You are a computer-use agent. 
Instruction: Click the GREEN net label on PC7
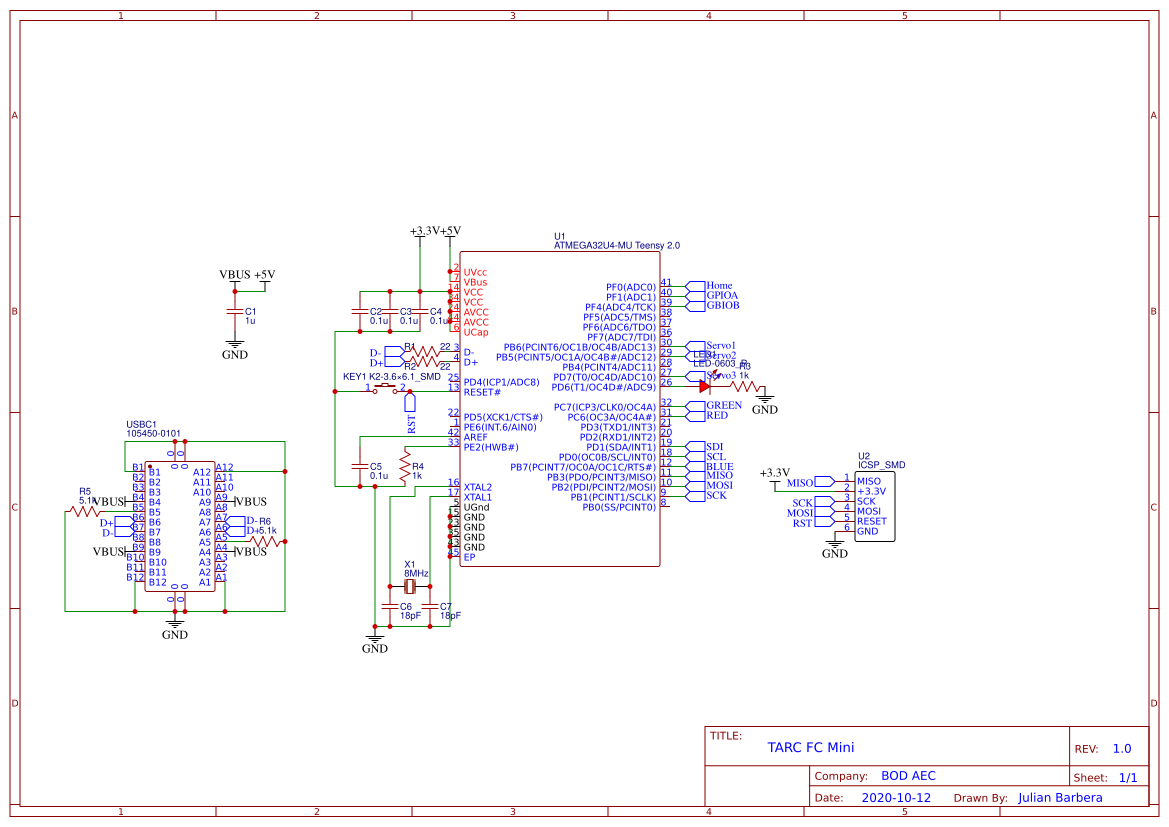point(724,405)
